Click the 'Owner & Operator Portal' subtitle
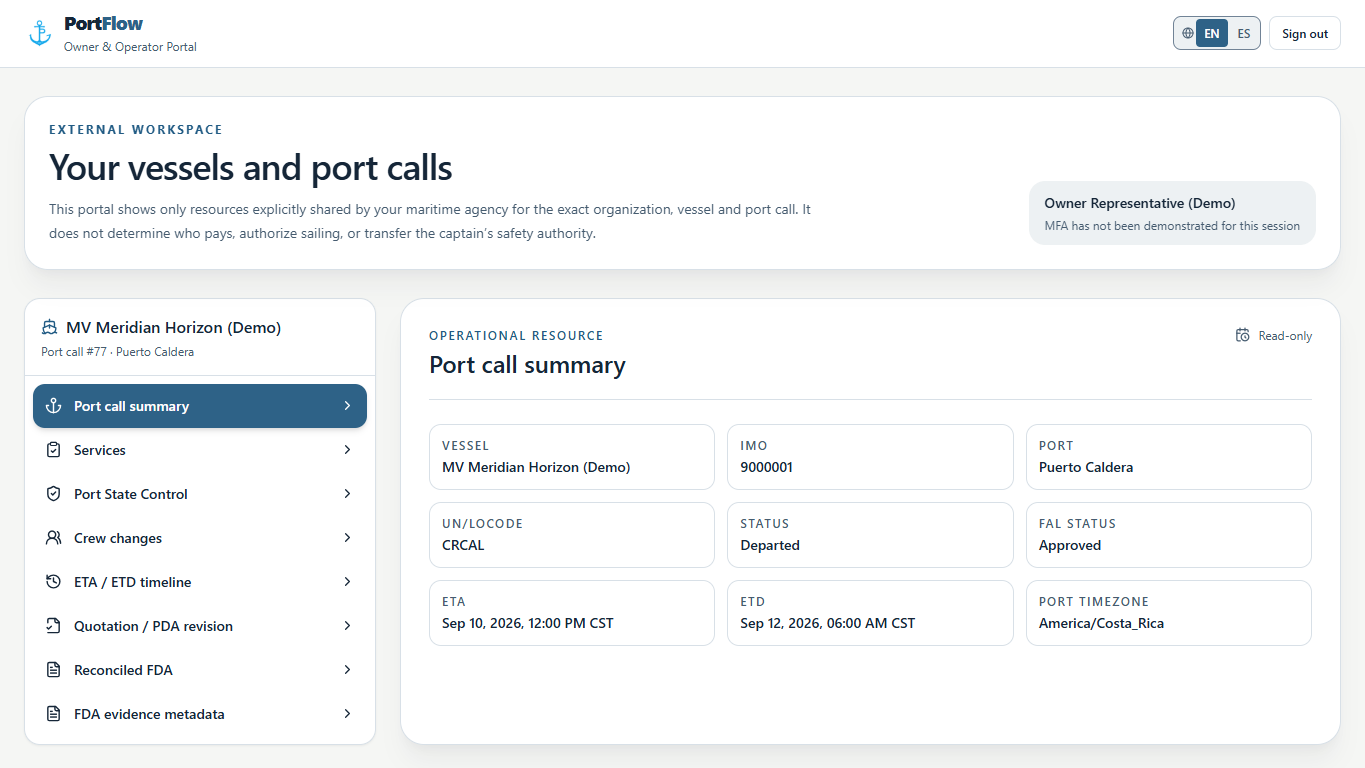The height and width of the screenshot is (768, 1365). pos(130,47)
